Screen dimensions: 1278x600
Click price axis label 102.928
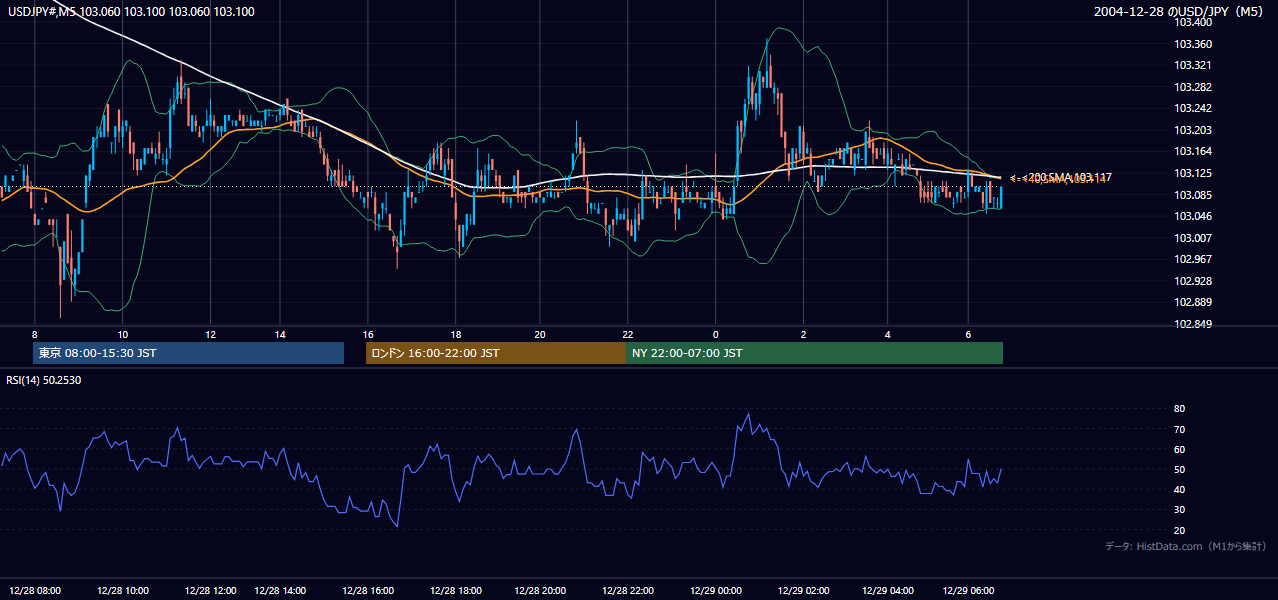[1193, 281]
